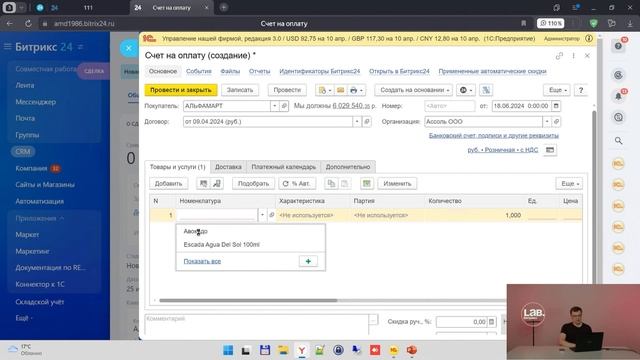Click the Провести и закрыть button

(x=181, y=90)
